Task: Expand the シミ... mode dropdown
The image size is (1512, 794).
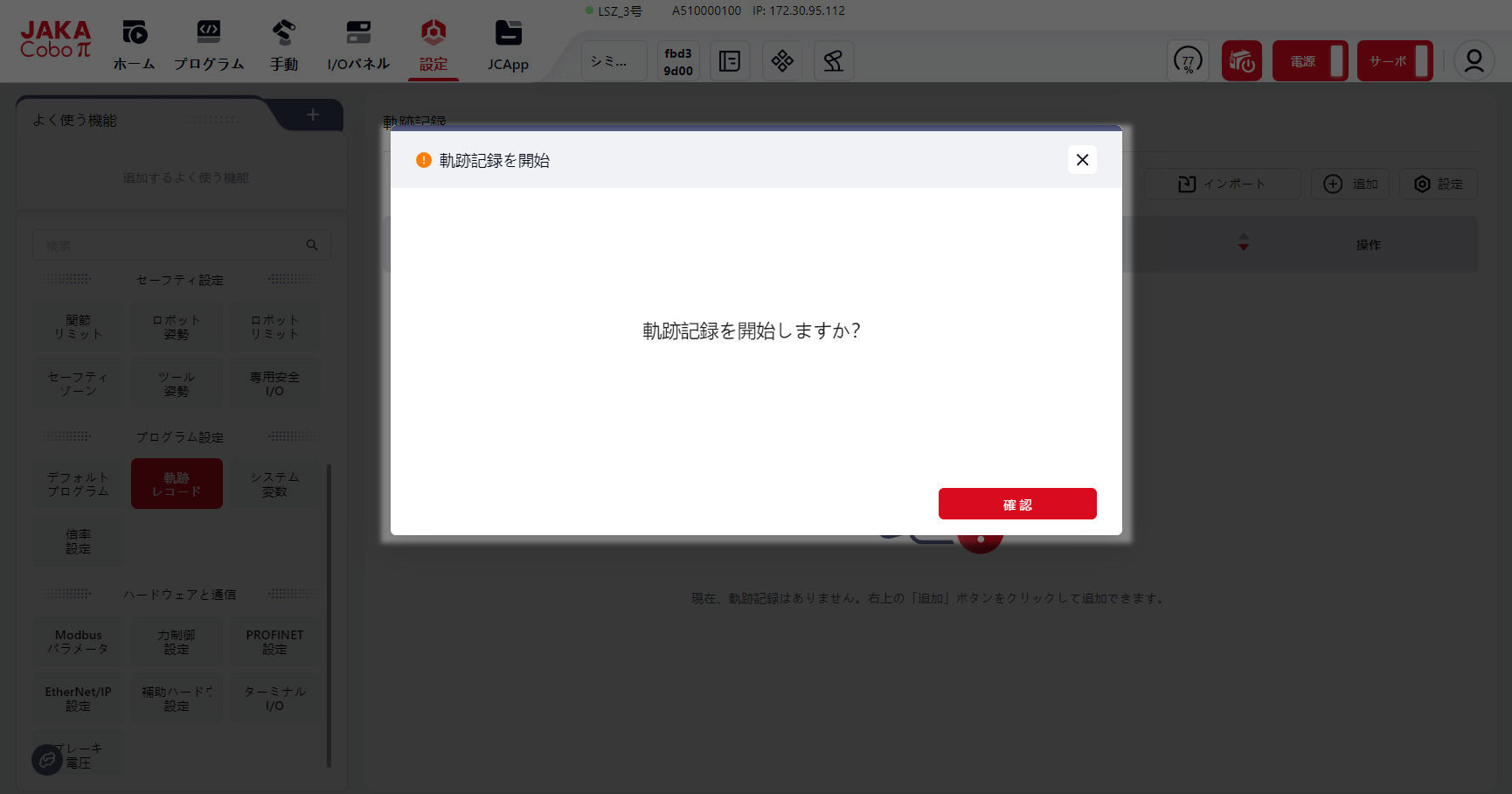Action: coord(614,61)
